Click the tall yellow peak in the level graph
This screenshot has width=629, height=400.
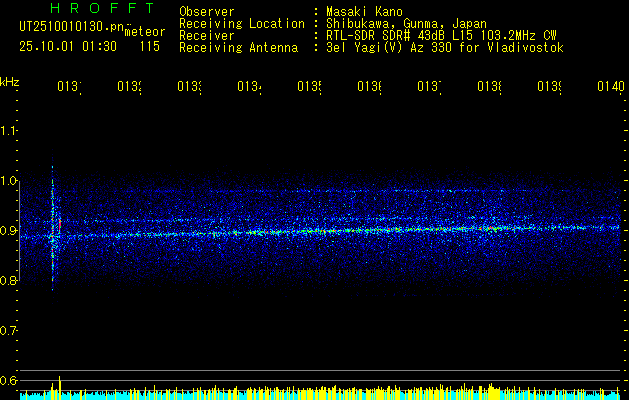tap(59, 387)
